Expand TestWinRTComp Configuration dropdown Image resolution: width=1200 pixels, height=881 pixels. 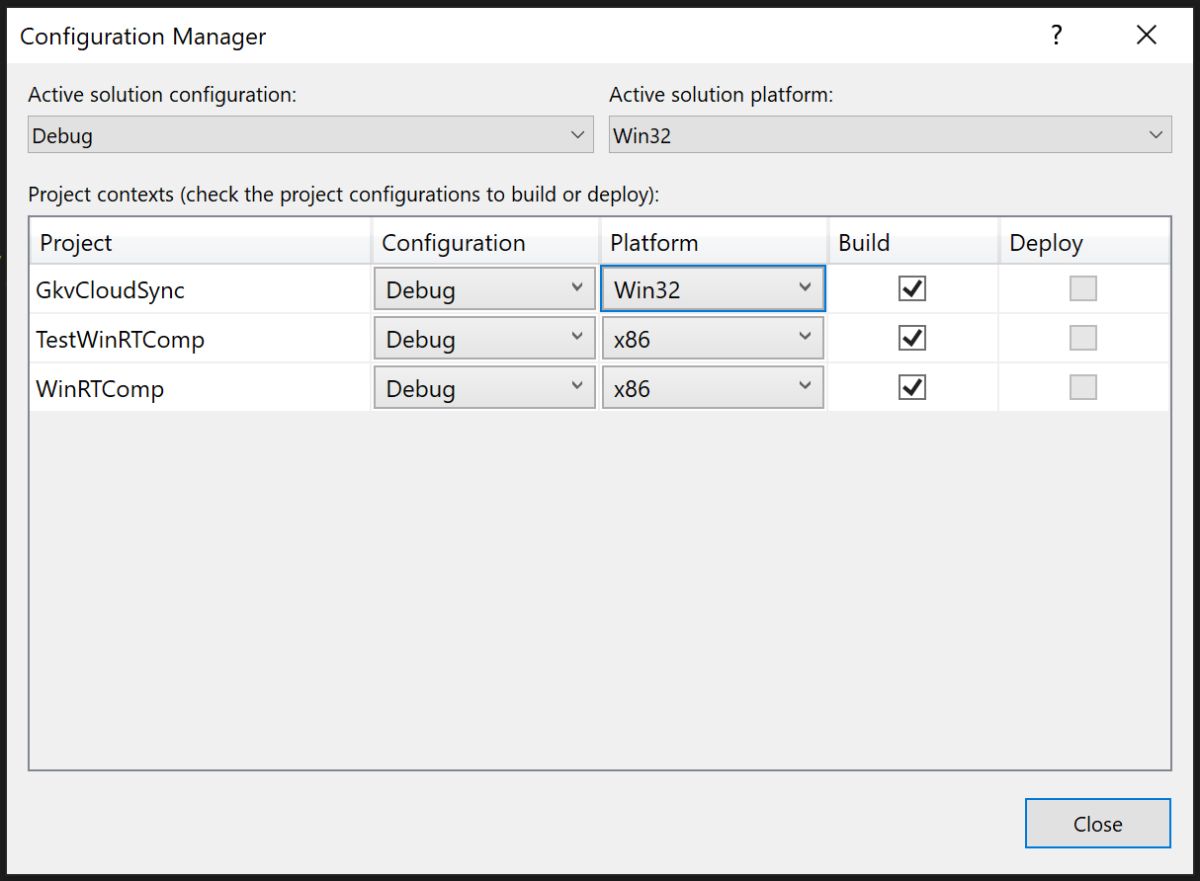pos(484,339)
